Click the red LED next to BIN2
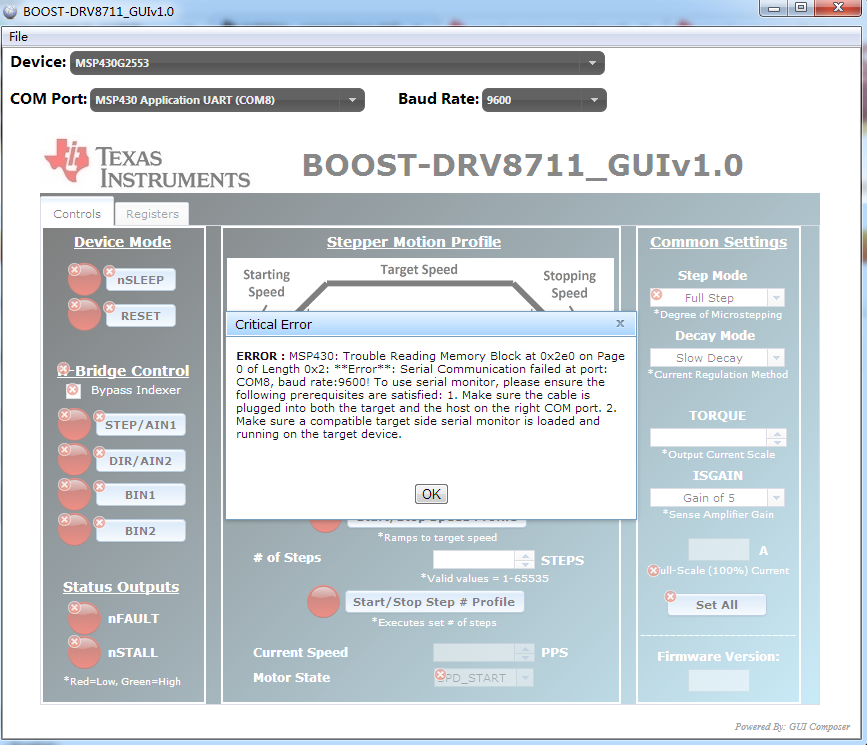The width and height of the screenshot is (867, 745). click(x=74, y=530)
